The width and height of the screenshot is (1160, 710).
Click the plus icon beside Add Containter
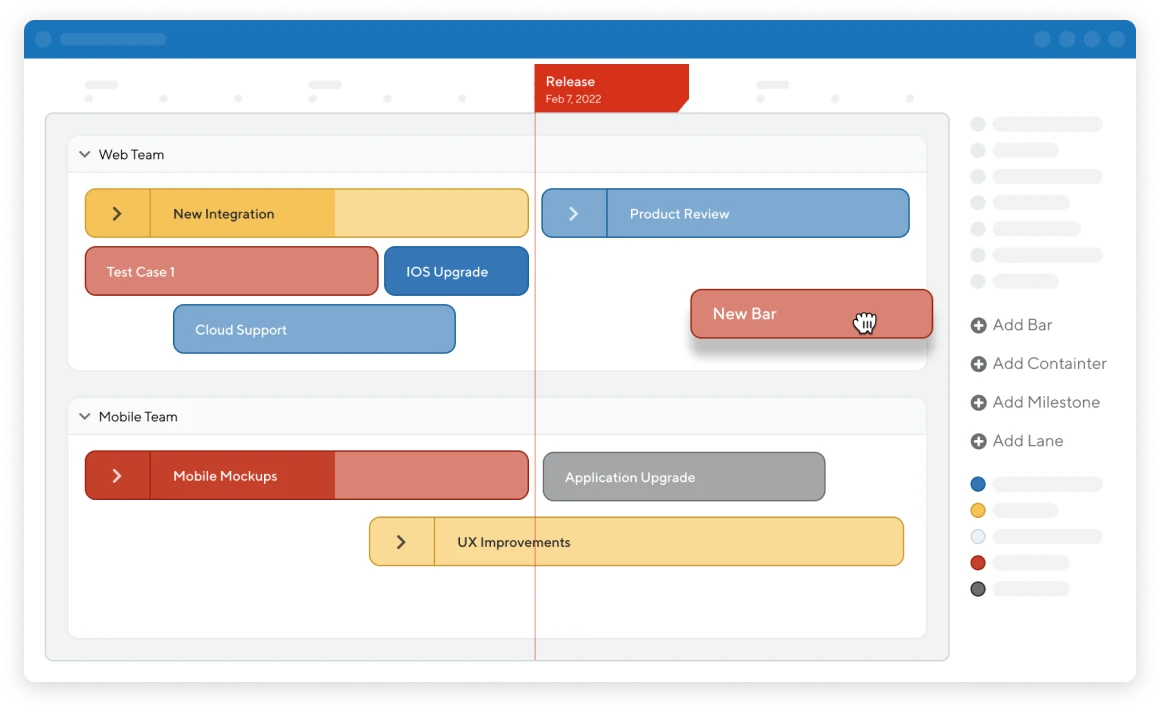(978, 364)
